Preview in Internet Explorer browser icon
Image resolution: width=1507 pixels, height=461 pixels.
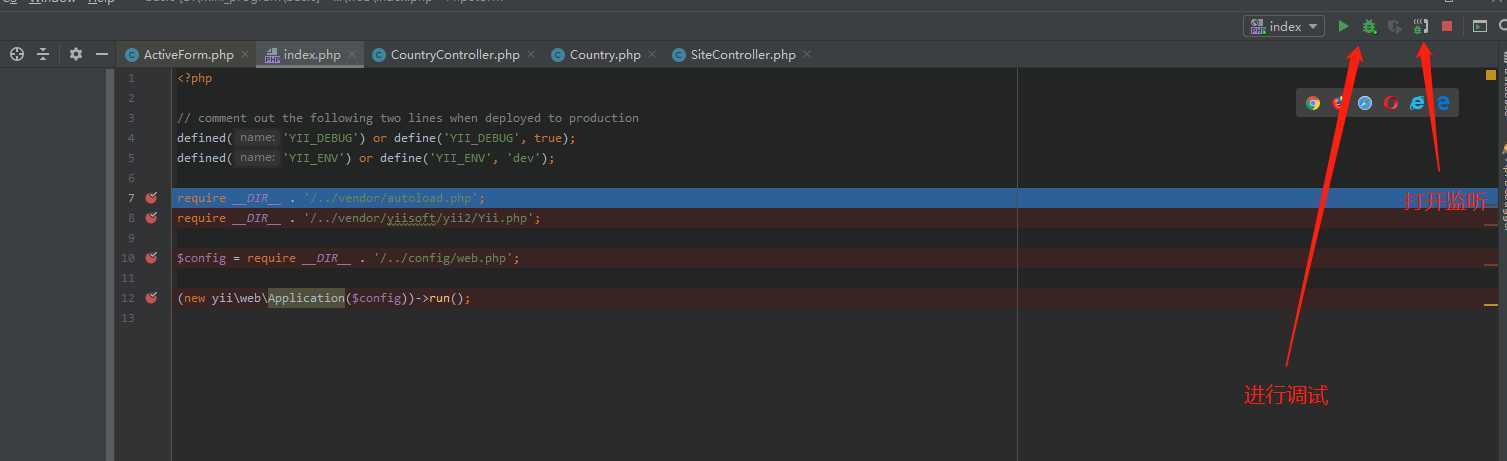[1417, 102]
